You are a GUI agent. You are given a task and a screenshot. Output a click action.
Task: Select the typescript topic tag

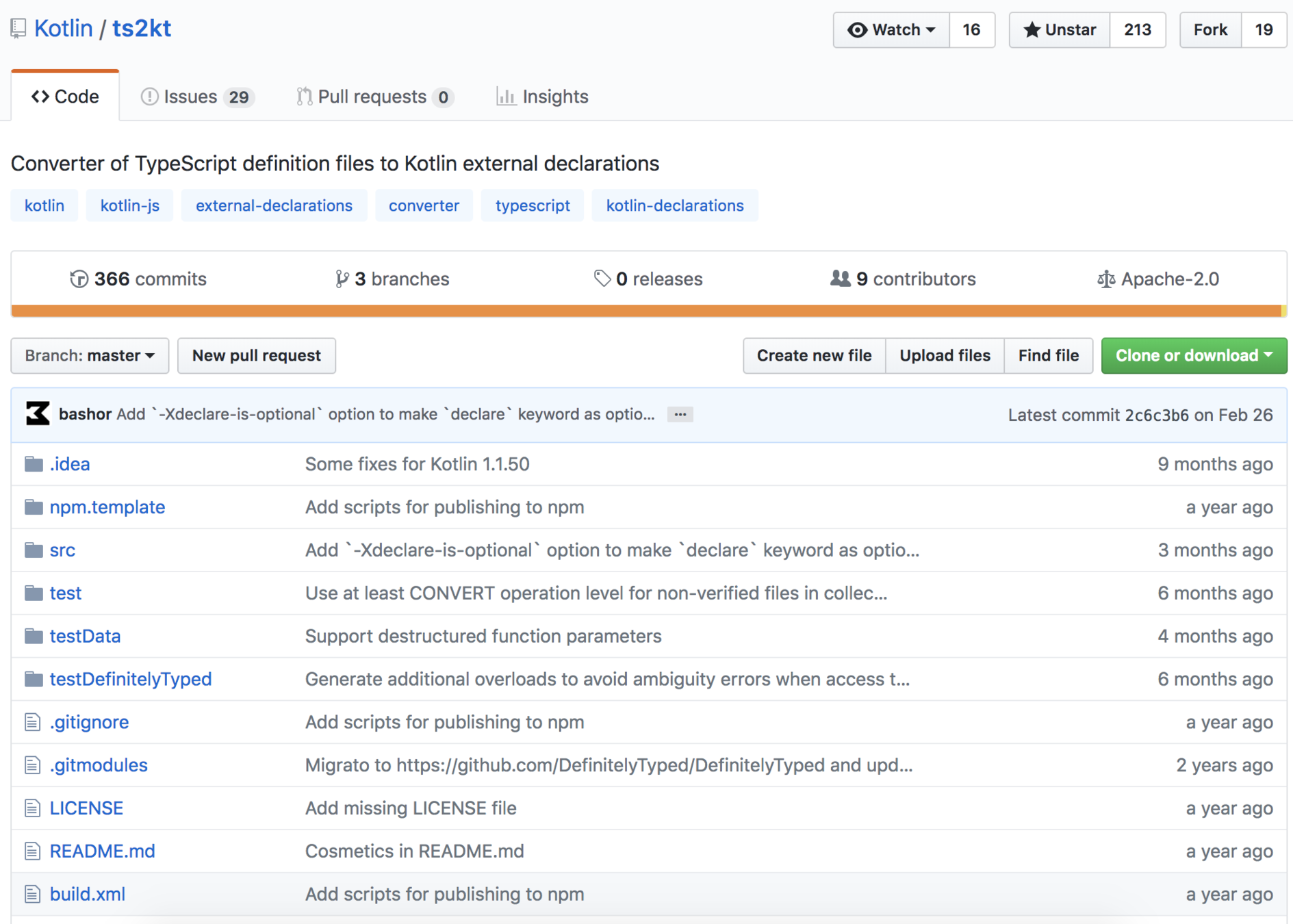pos(533,205)
